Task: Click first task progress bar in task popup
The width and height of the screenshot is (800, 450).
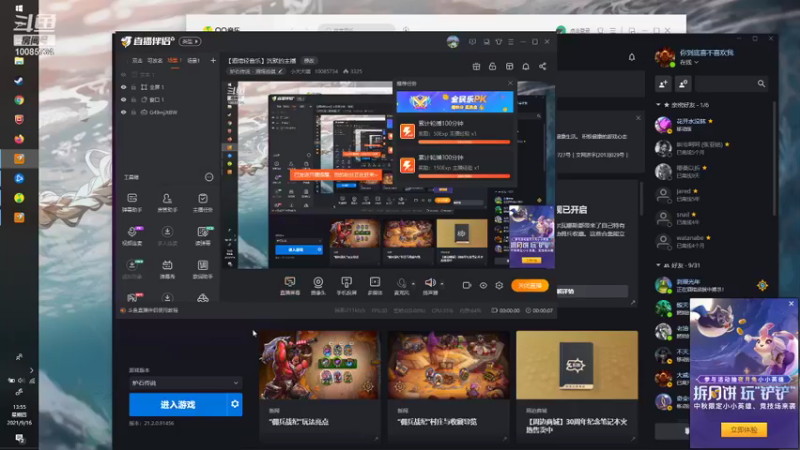Action: pos(464,142)
